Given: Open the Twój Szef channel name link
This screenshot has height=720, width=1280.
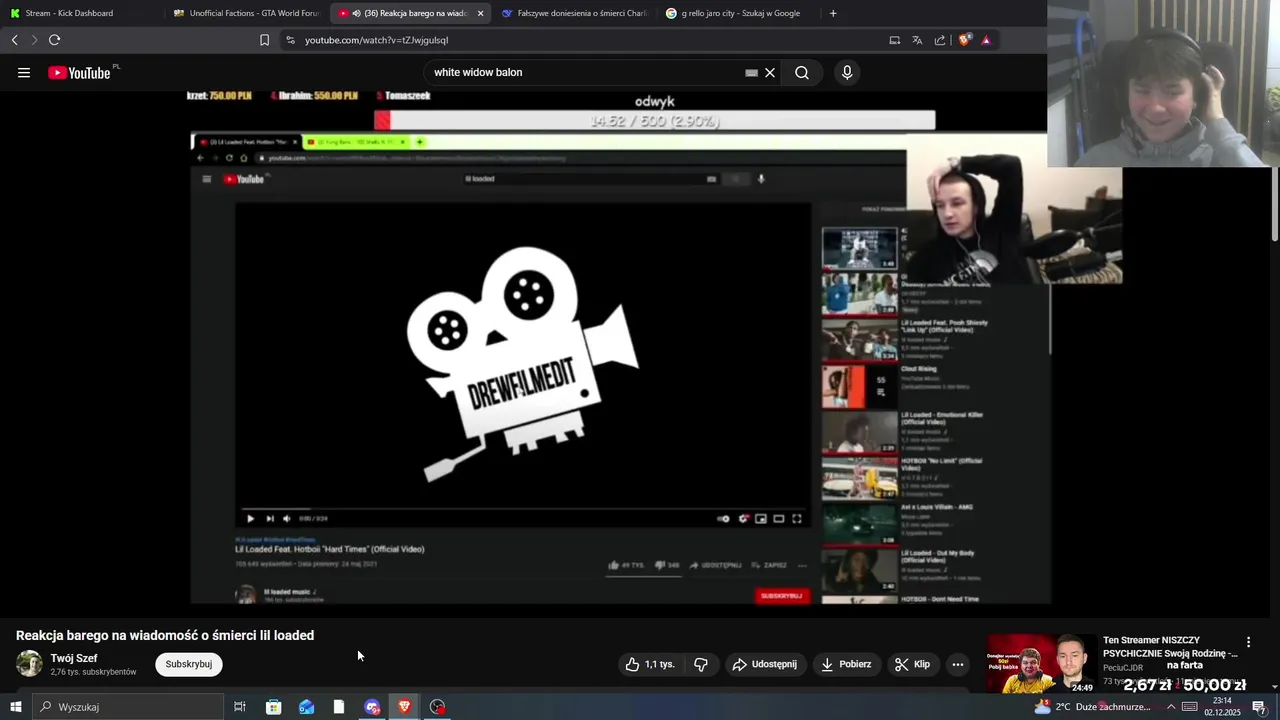Looking at the screenshot, I should (x=74, y=658).
